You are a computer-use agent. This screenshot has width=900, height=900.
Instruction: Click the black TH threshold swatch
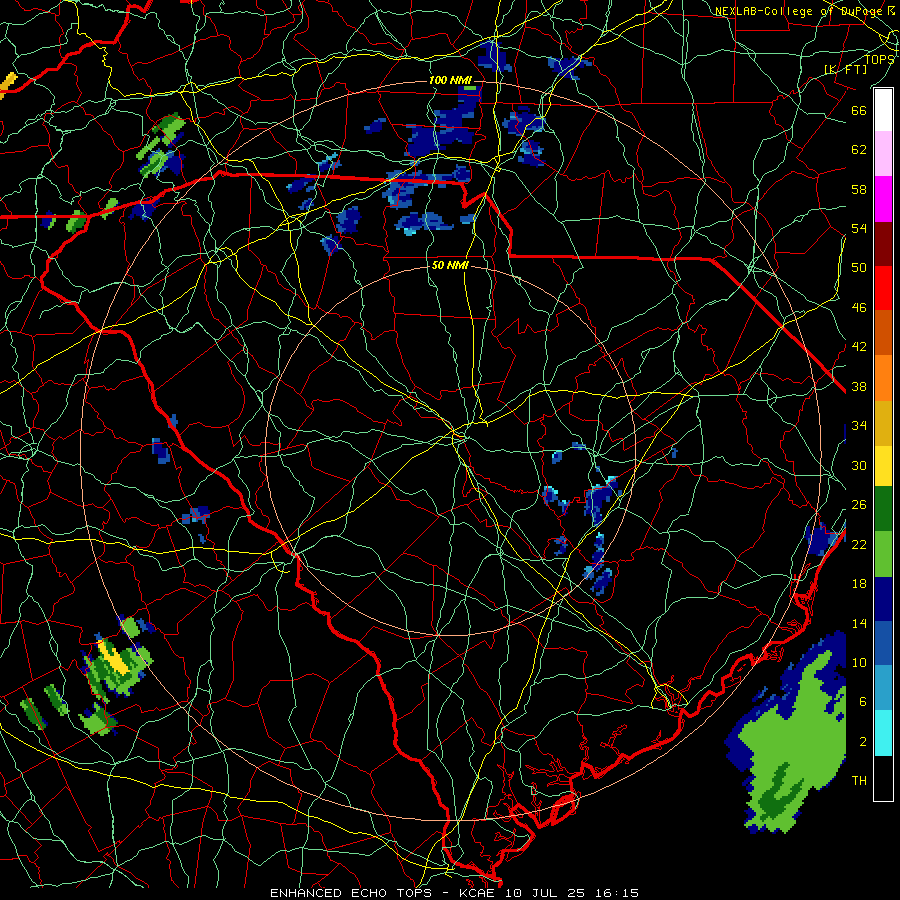pos(883,778)
